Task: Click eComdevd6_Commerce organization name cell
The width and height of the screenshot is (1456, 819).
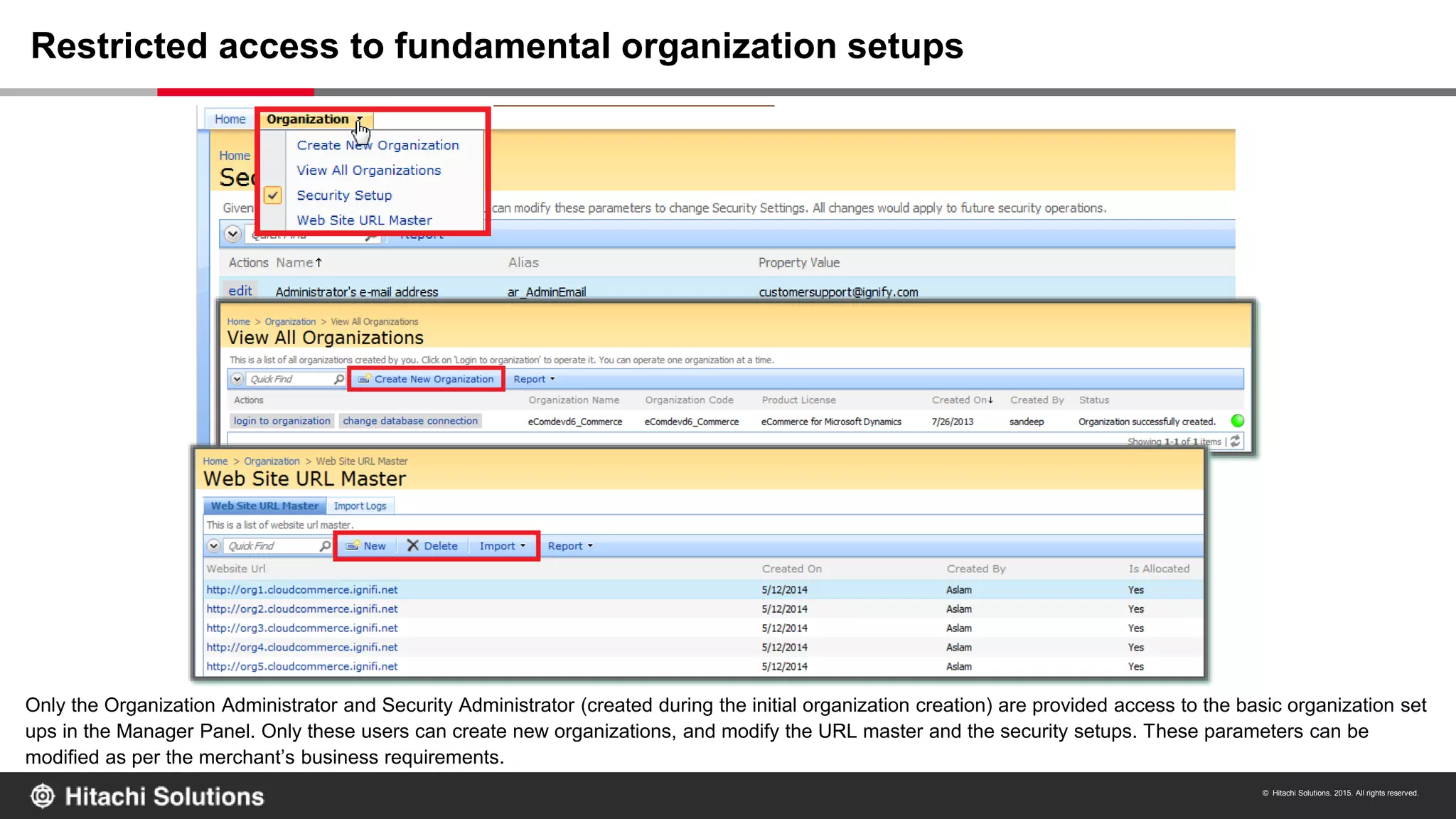Action: click(x=574, y=422)
